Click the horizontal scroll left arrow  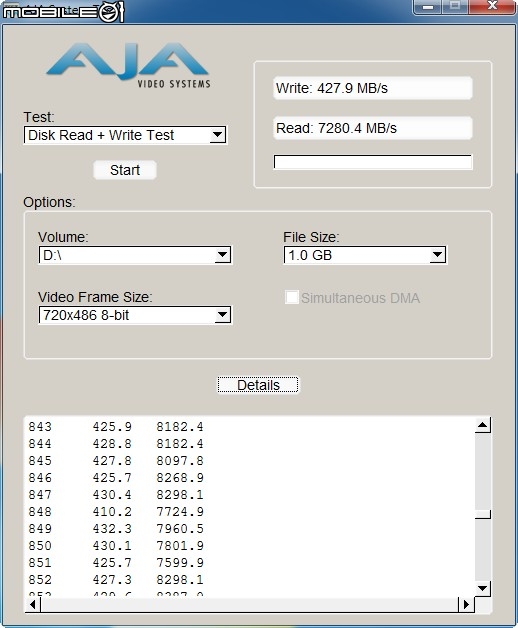[x=33, y=604]
